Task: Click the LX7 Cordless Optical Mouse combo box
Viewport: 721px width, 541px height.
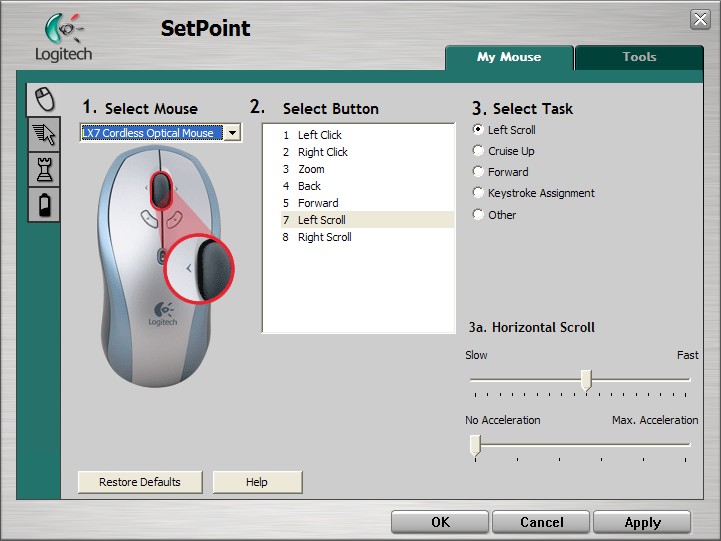Action: click(152, 133)
